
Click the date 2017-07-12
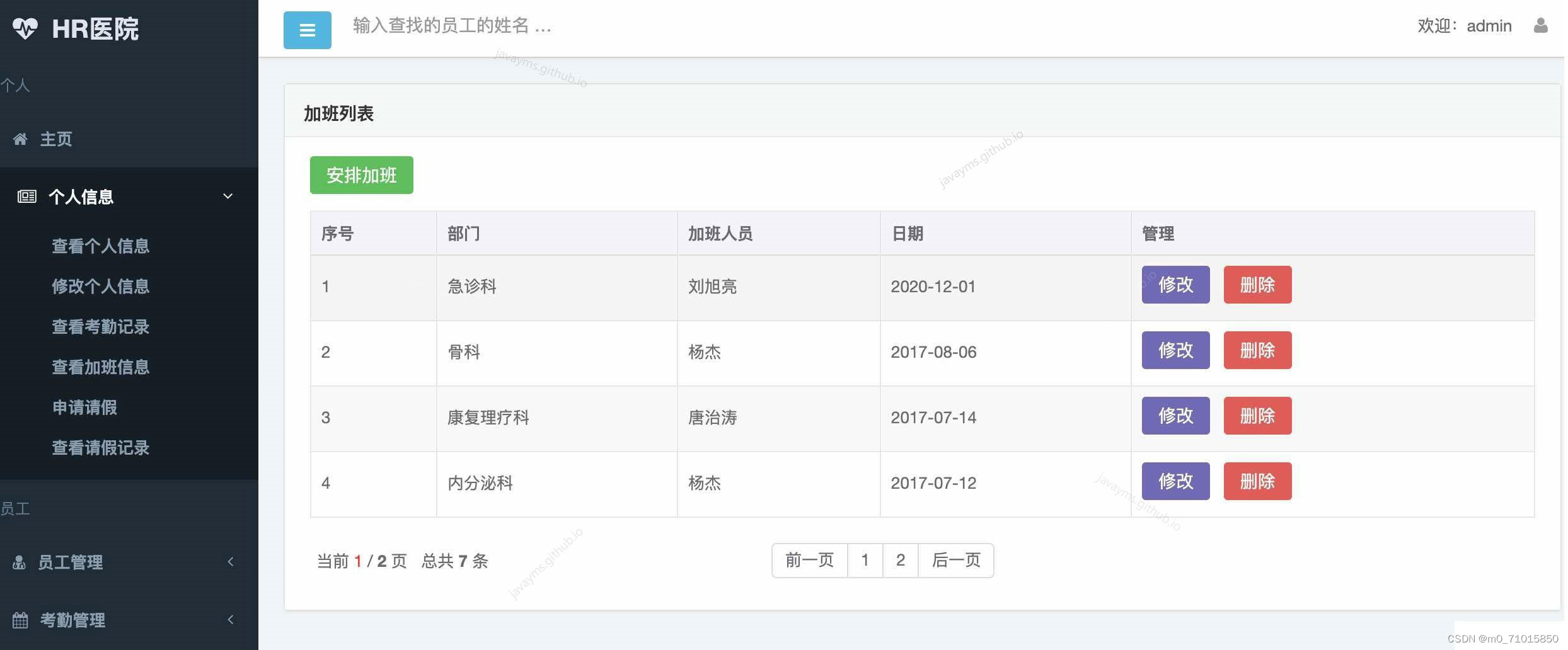pyautogui.click(x=934, y=483)
